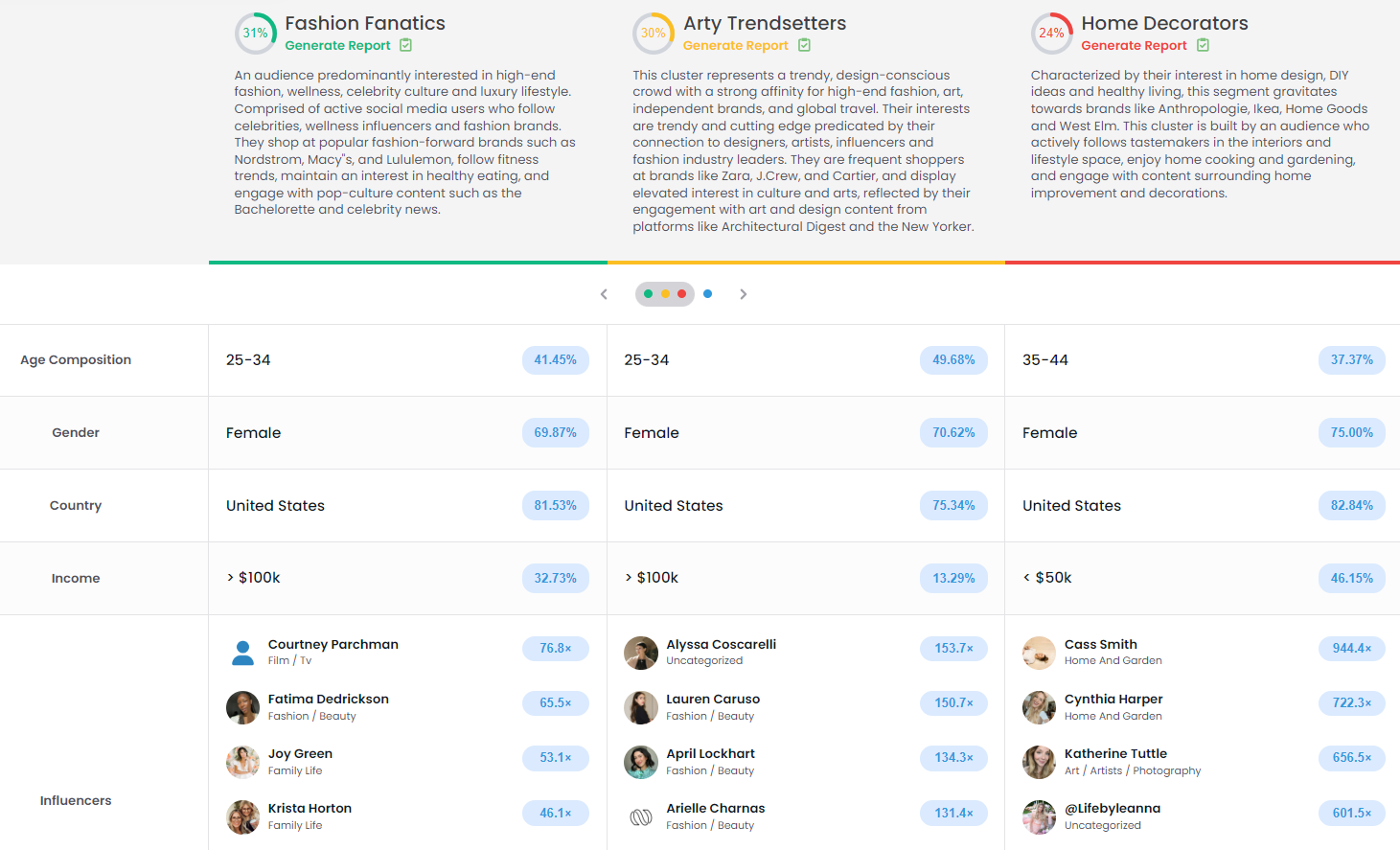Click Arielle Charnas's brand logo icon
The height and width of the screenshot is (850, 1400).
tap(640, 816)
